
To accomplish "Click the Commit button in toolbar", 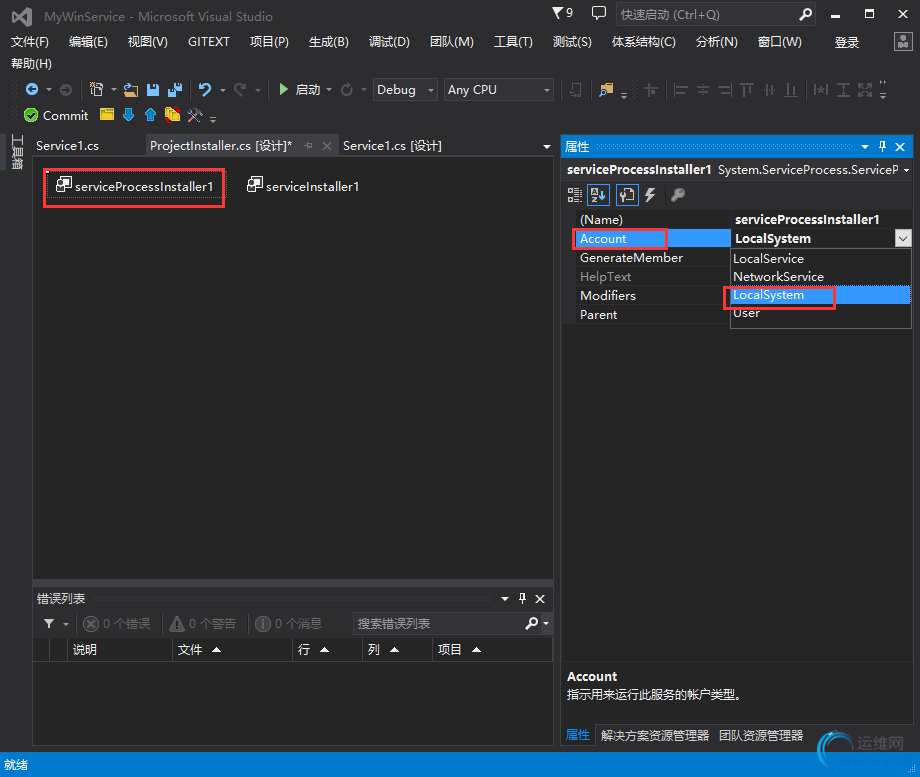I will 56,116.
